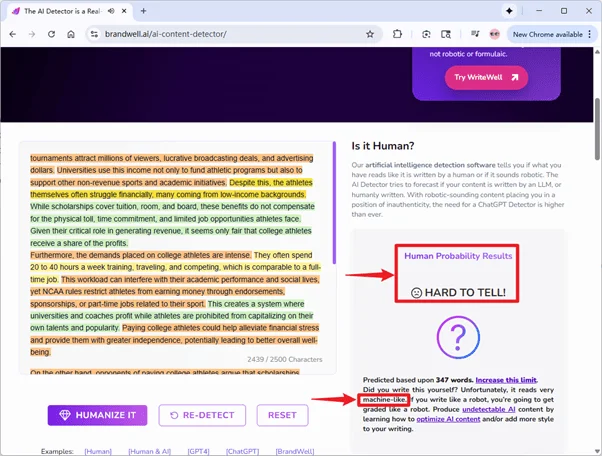602x456 pixels.
Task: Click the page vertical scrollbar thumb
Action: (x=597, y=129)
